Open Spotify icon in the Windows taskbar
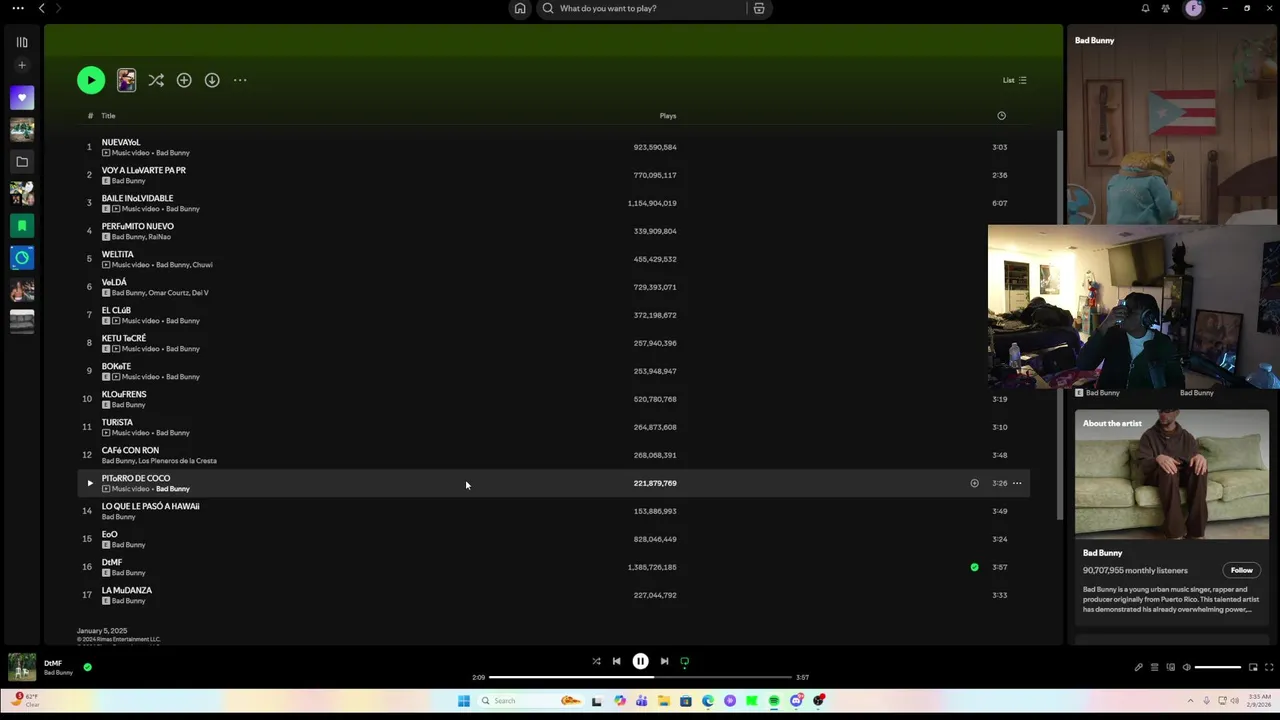 [774, 701]
